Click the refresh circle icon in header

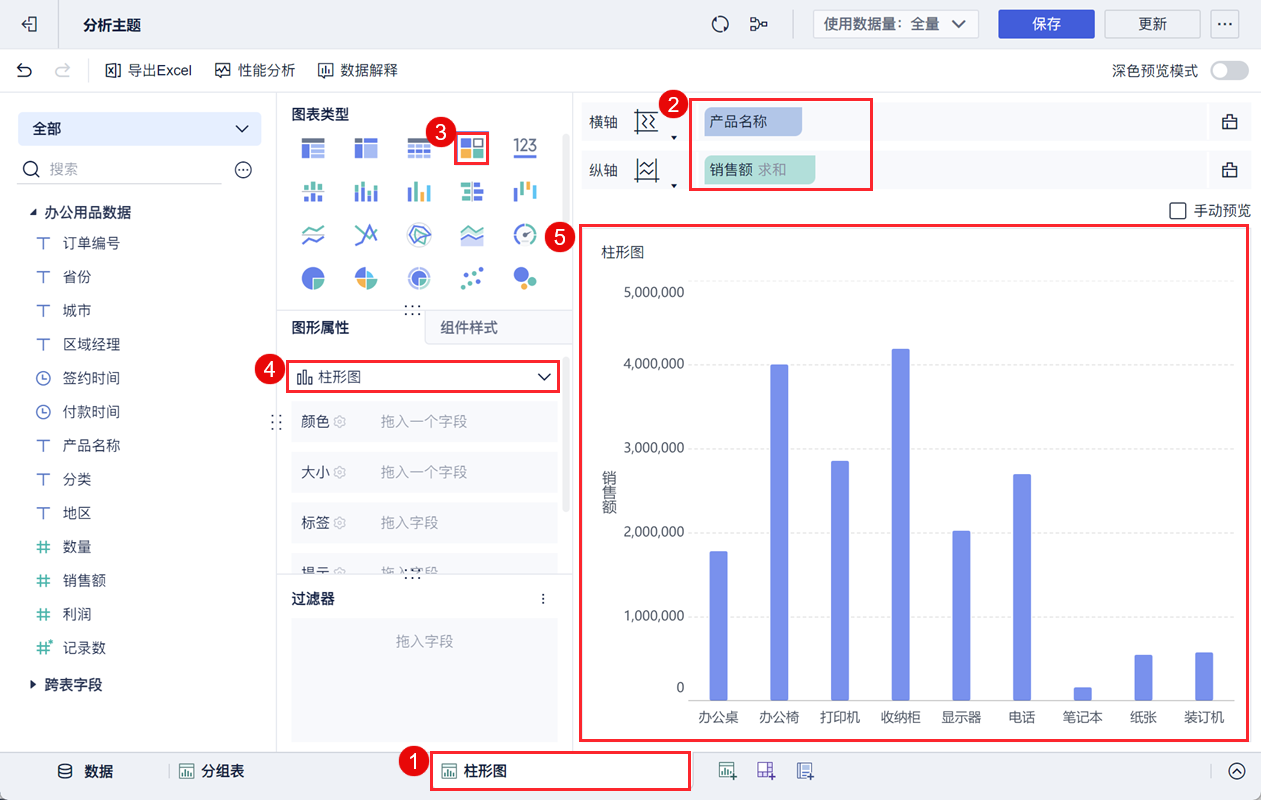720,24
